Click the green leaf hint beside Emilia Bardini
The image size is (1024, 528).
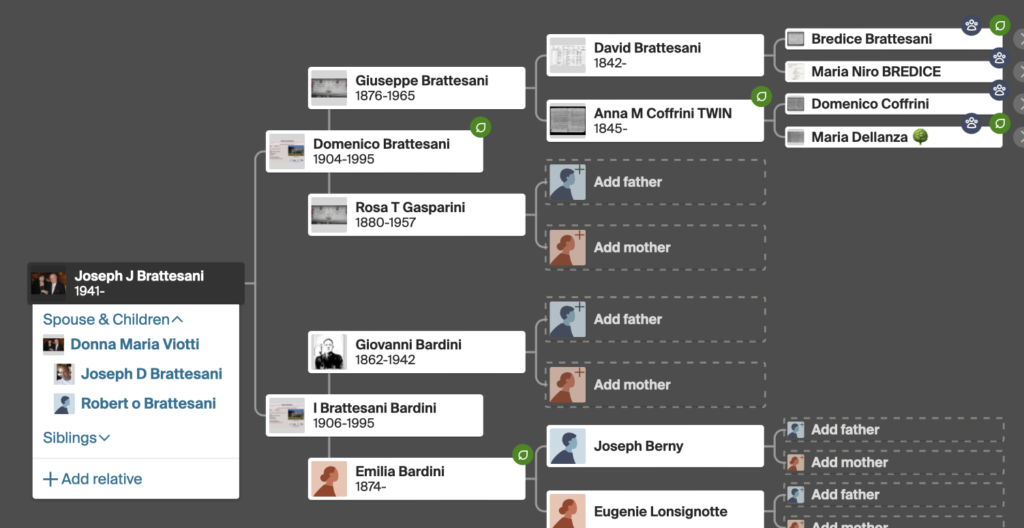click(x=522, y=454)
